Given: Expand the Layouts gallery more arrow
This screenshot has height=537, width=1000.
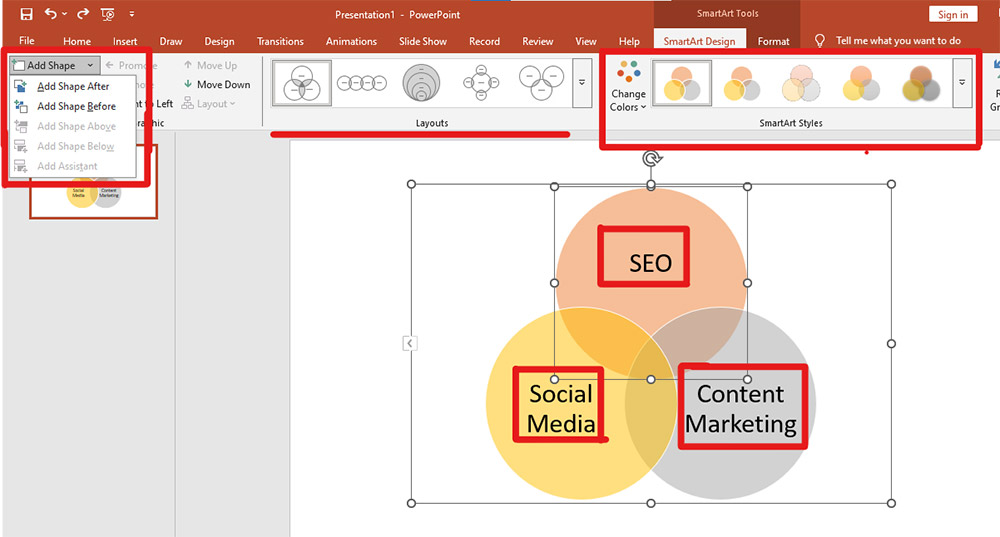Looking at the screenshot, I should coord(582,83).
